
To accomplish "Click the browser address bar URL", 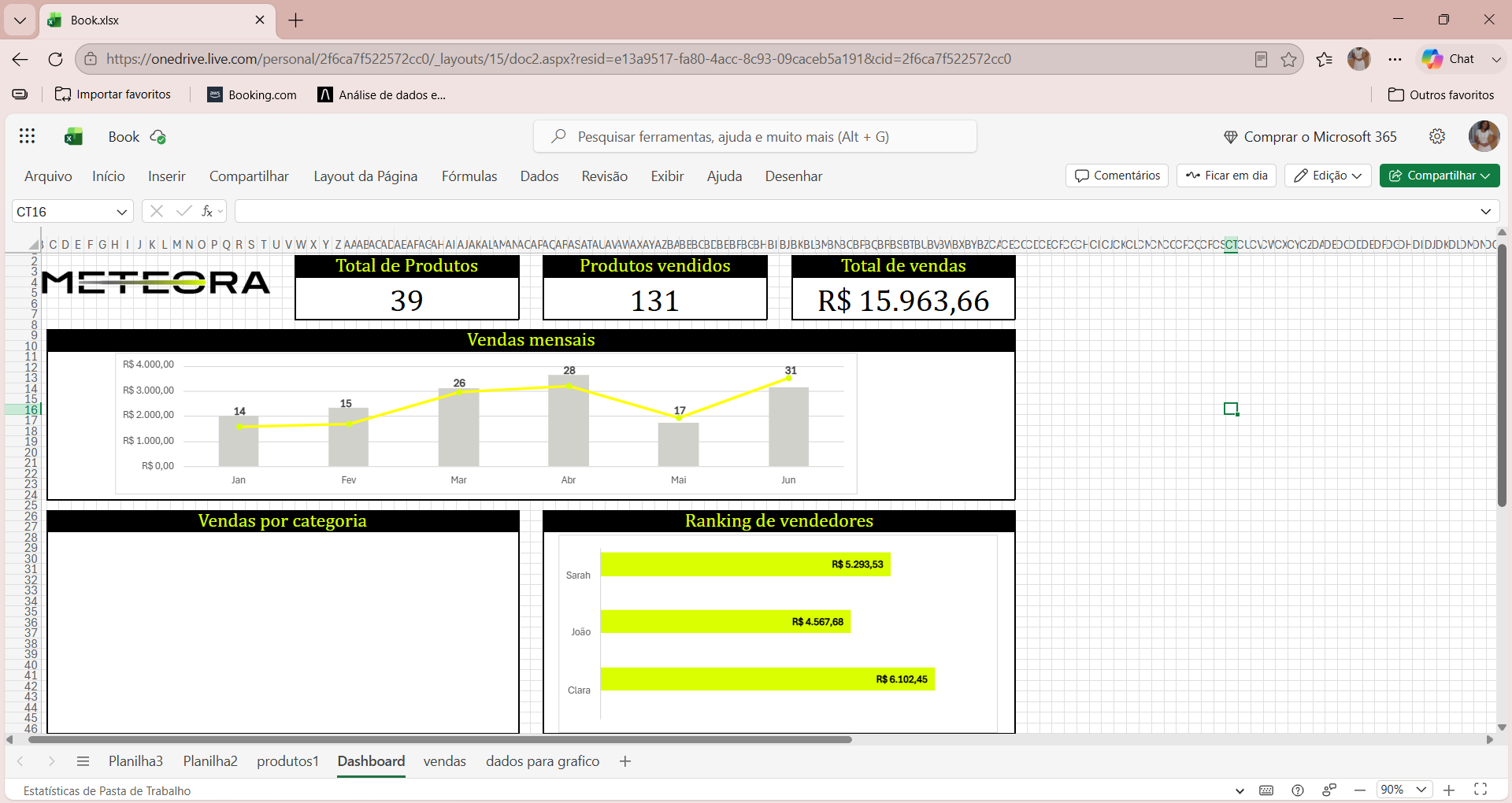I will point(558,59).
